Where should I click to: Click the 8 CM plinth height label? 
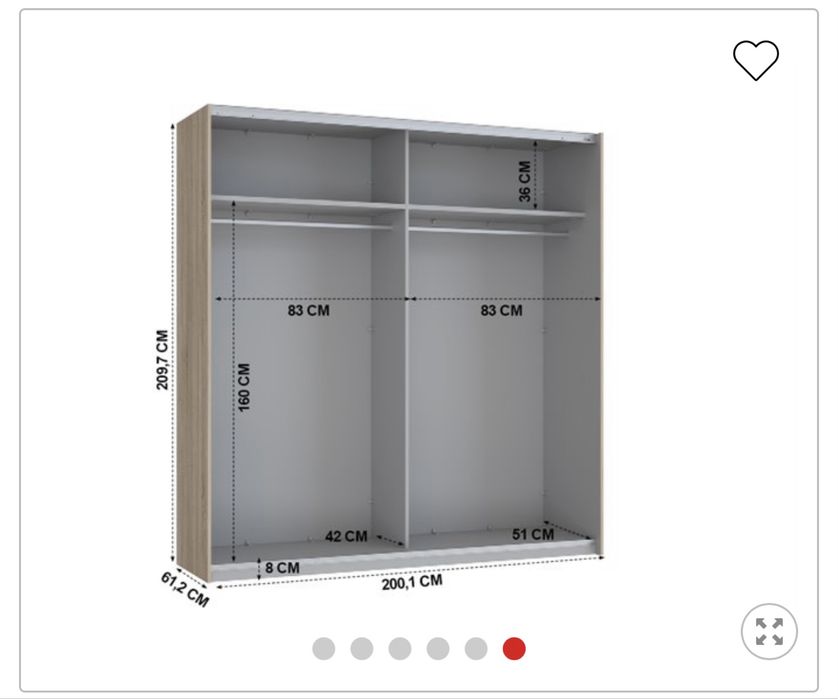(x=283, y=568)
